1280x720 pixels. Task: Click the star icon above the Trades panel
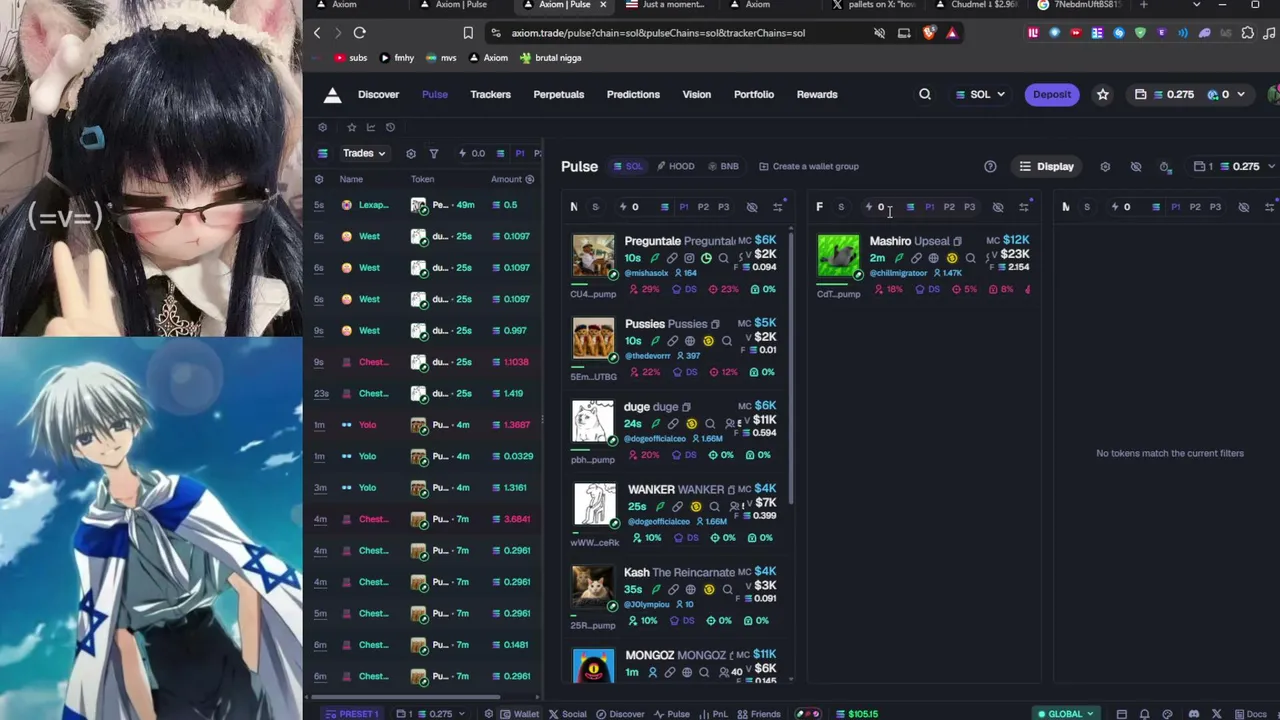click(x=351, y=128)
